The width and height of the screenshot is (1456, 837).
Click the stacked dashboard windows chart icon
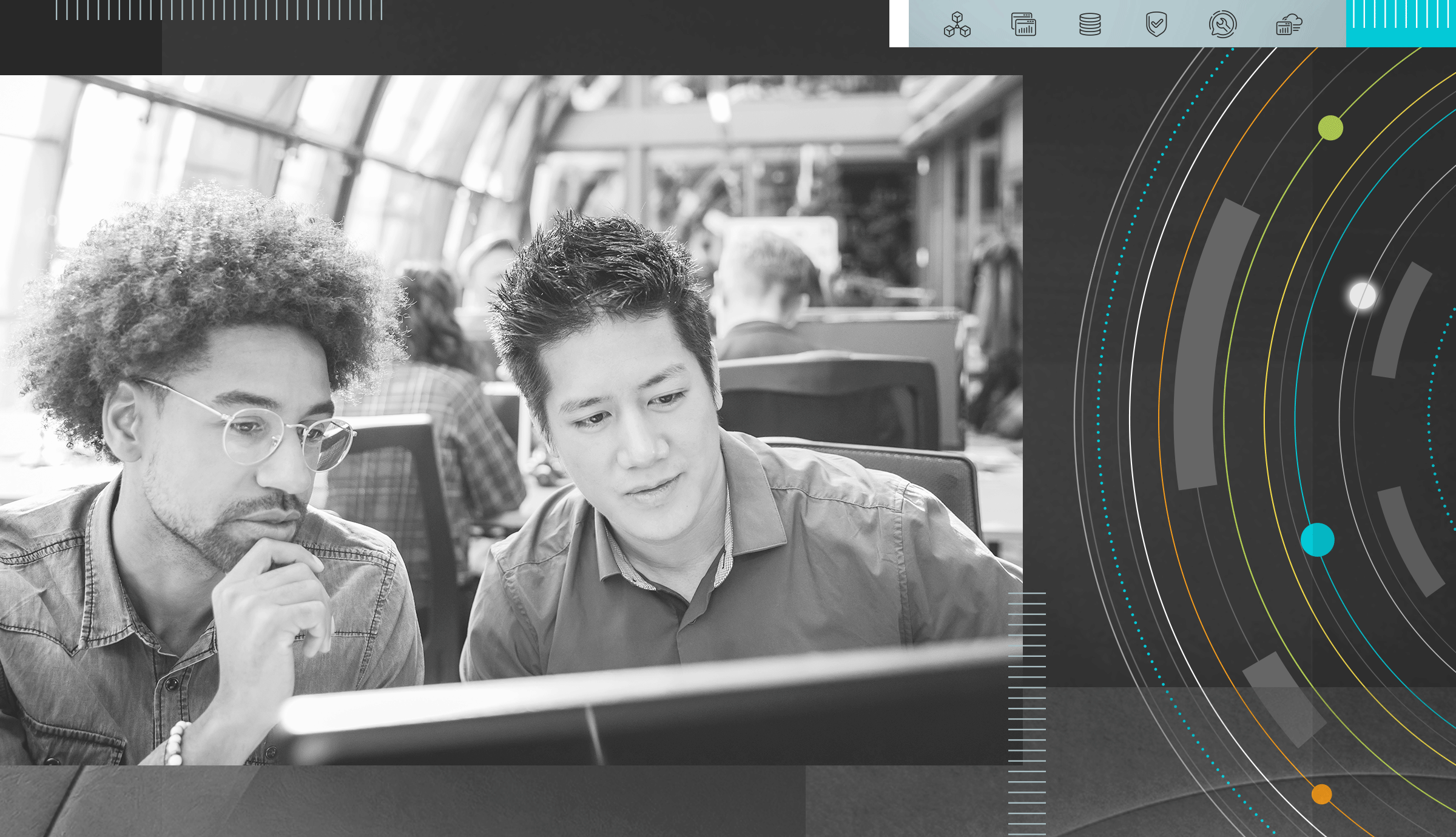tap(1023, 25)
